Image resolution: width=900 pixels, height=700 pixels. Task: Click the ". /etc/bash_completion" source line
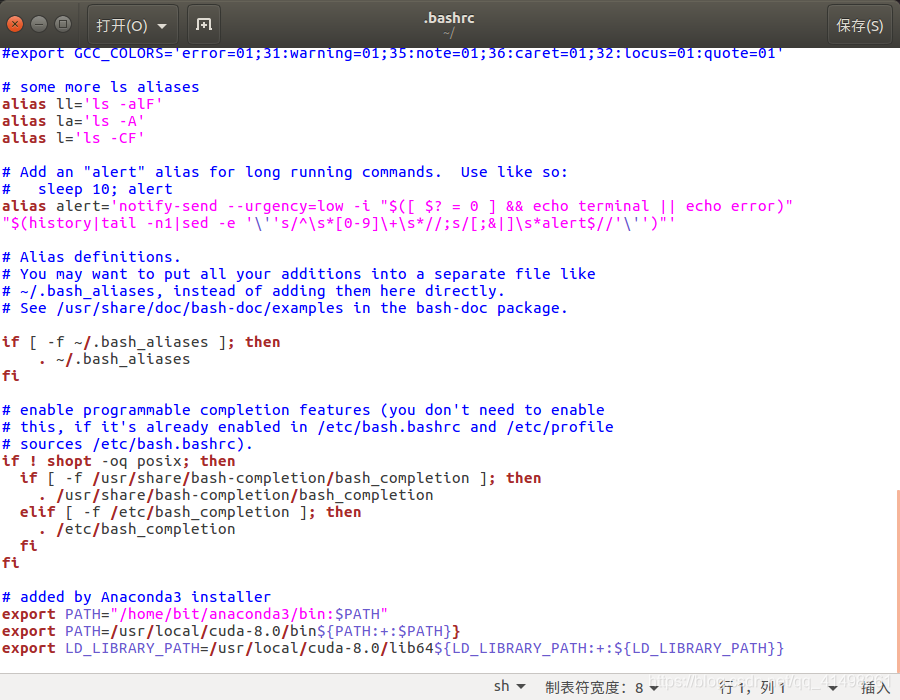137,529
